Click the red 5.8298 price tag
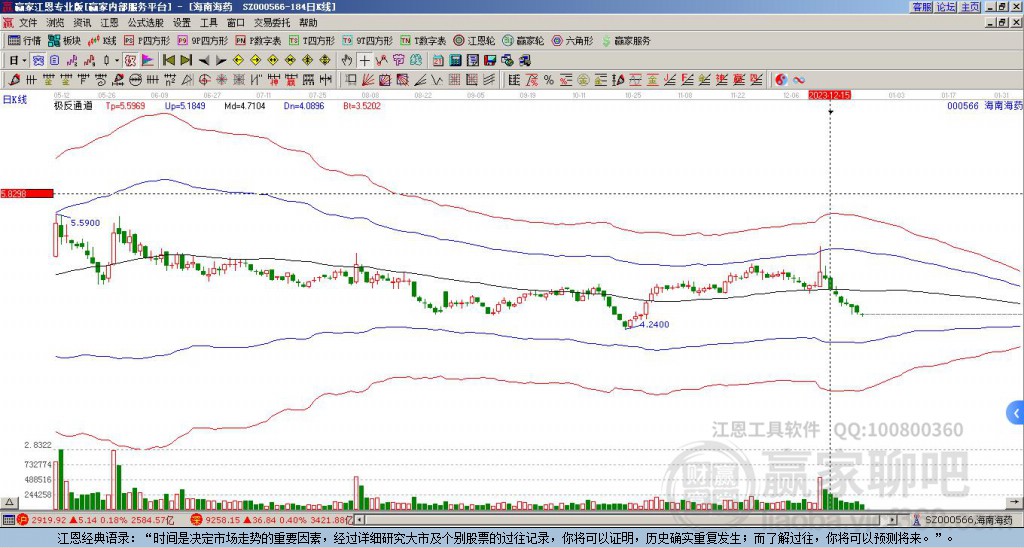 click(26, 193)
